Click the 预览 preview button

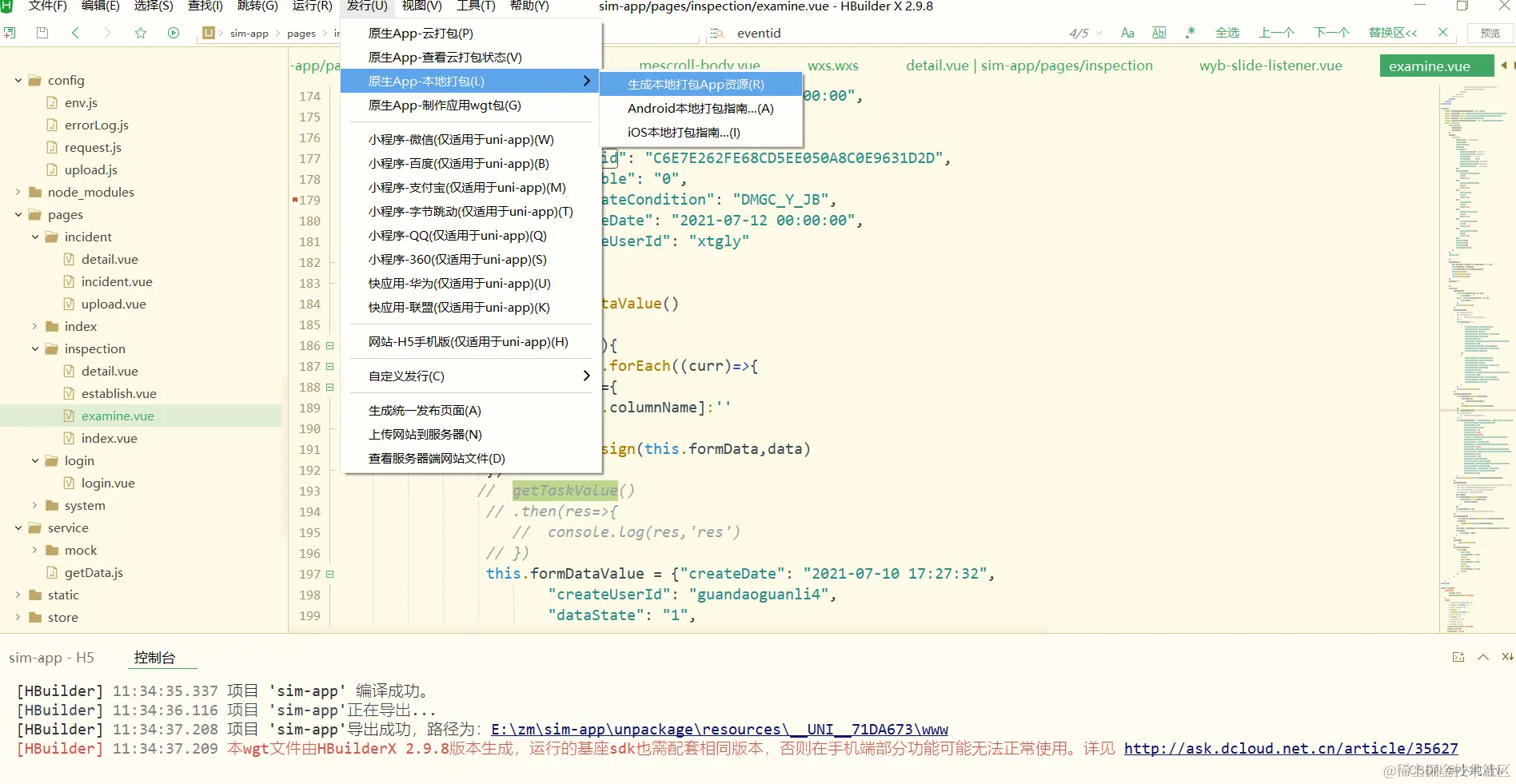[1490, 33]
